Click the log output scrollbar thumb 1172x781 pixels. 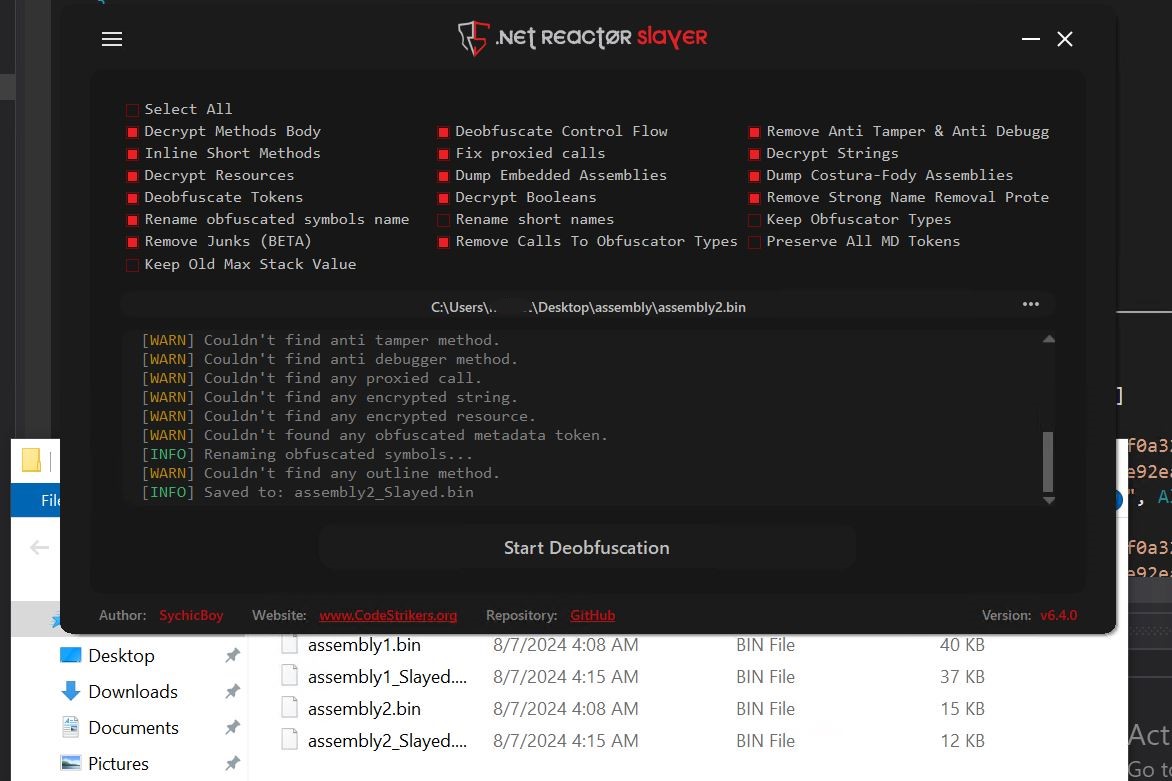pyautogui.click(x=1048, y=460)
